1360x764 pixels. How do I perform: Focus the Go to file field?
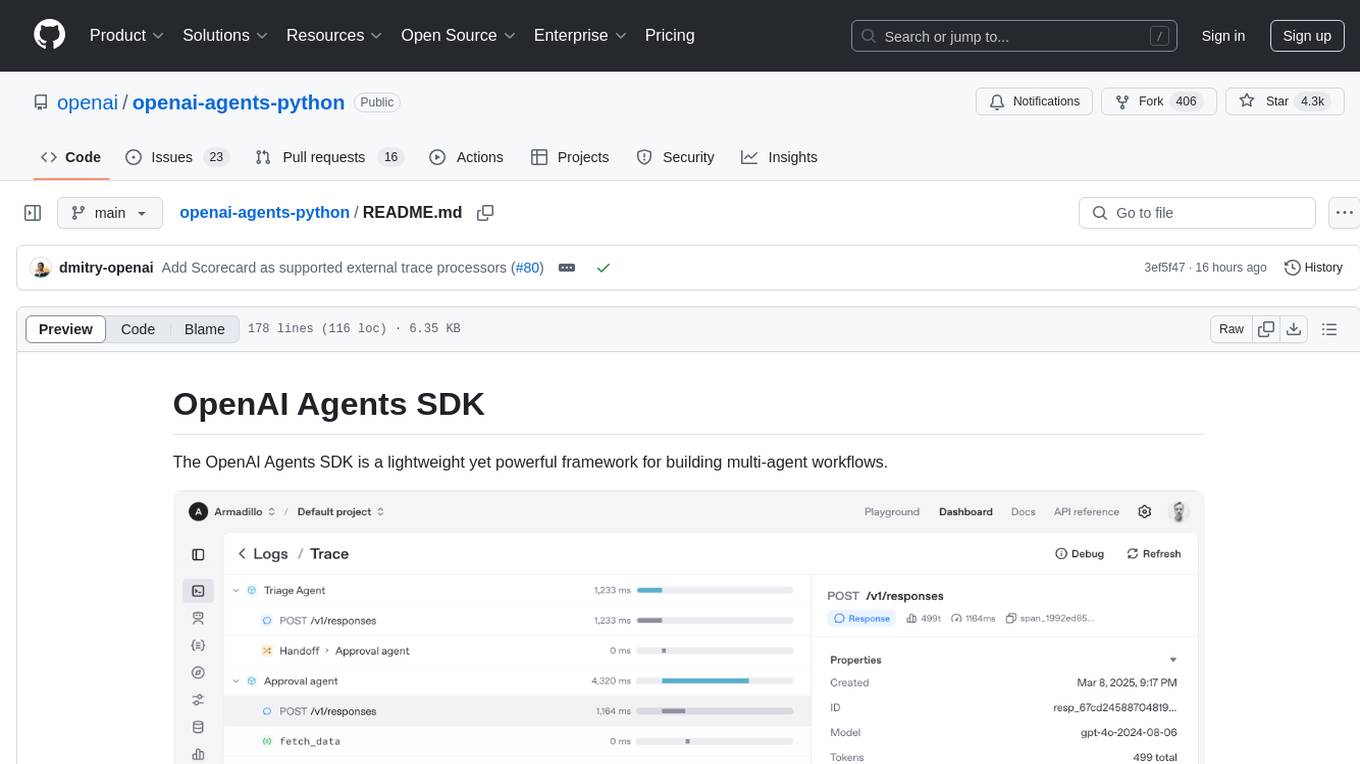click(x=1197, y=213)
